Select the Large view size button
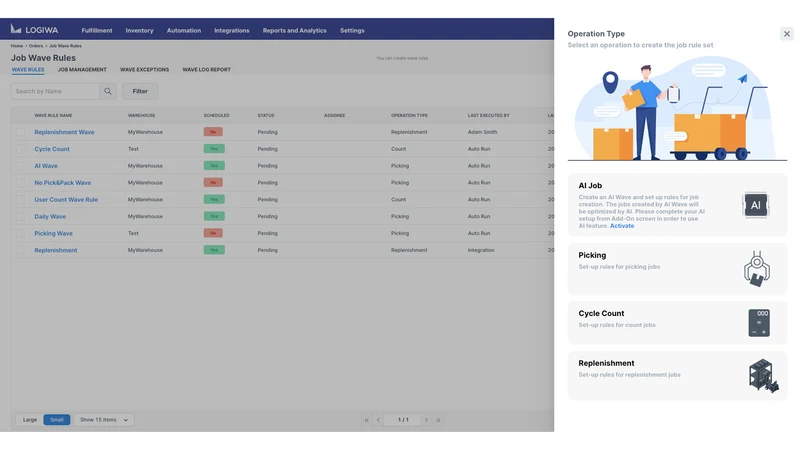This screenshot has width=800, height=450. (30, 420)
